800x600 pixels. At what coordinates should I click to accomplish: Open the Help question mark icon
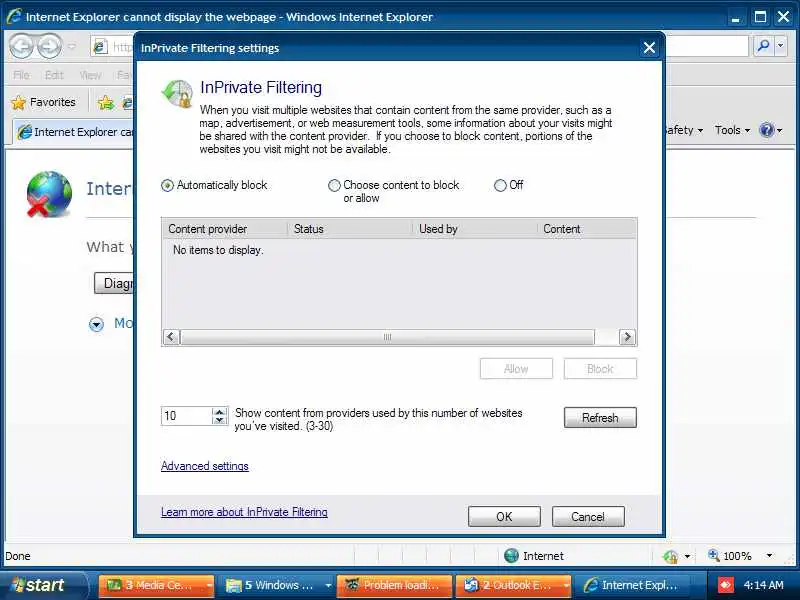(x=767, y=130)
